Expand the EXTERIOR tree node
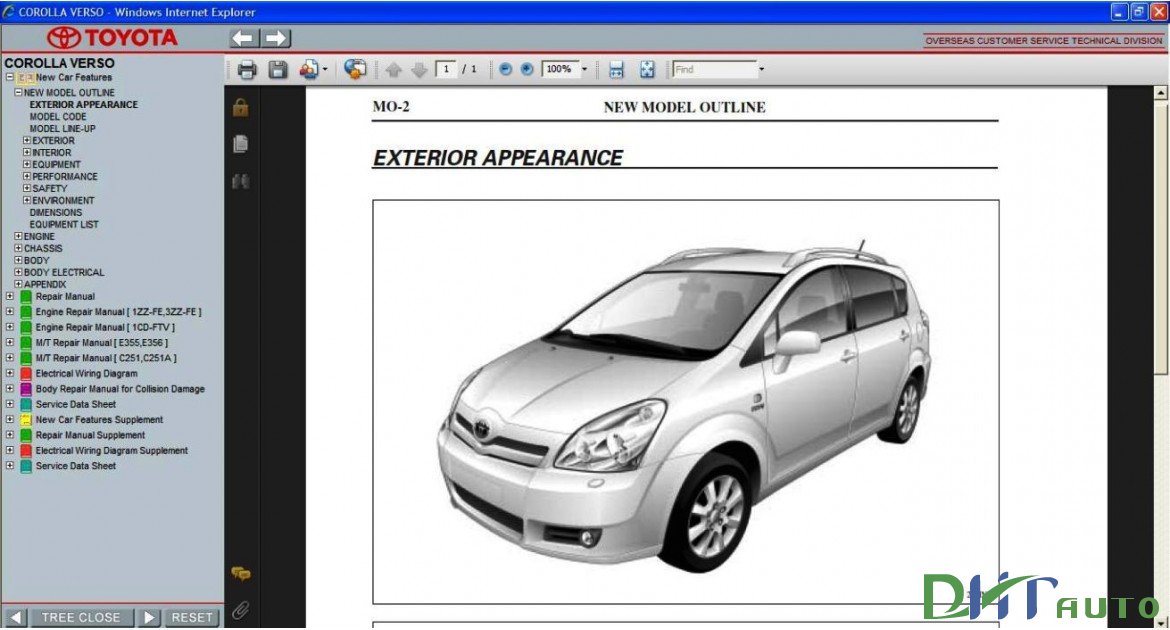Screen dimensions: 1170x630 (x=27, y=140)
